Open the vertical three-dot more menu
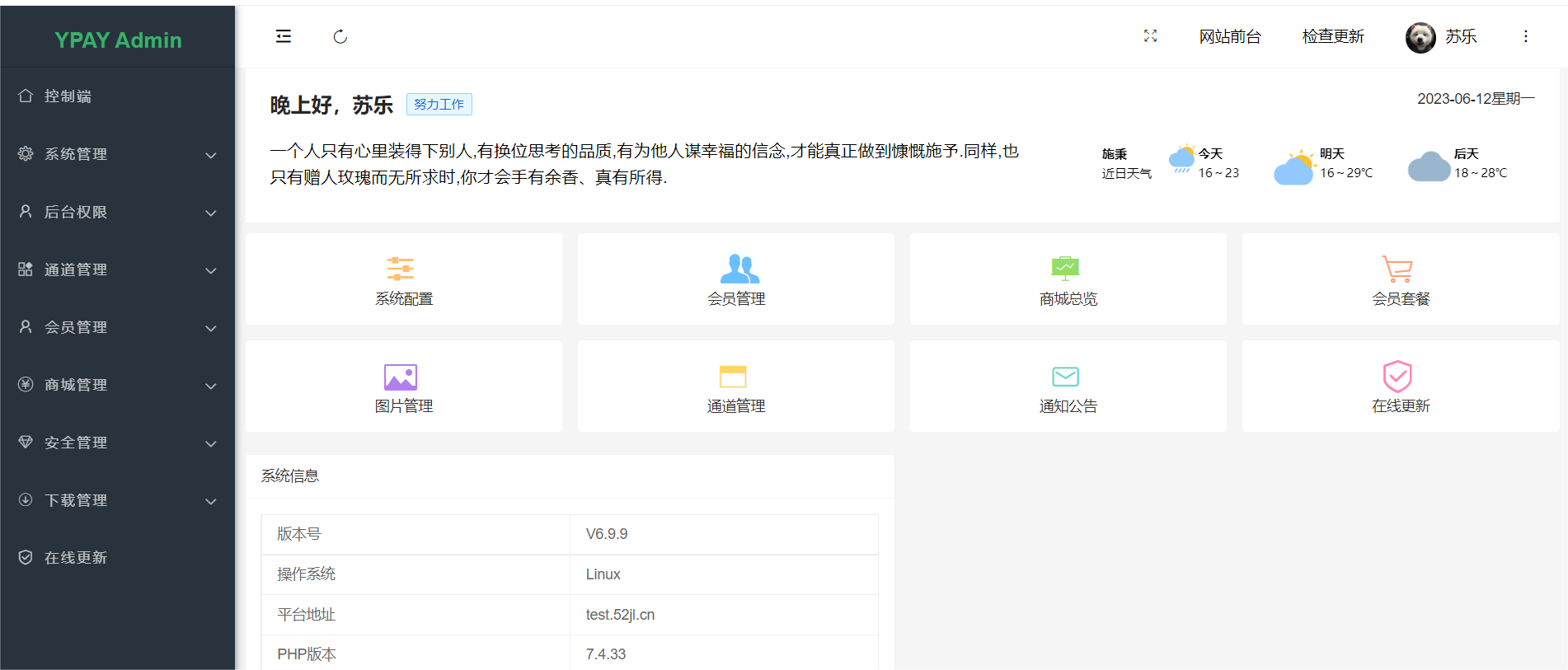This screenshot has height=670, width=1568. (x=1525, y=36)
